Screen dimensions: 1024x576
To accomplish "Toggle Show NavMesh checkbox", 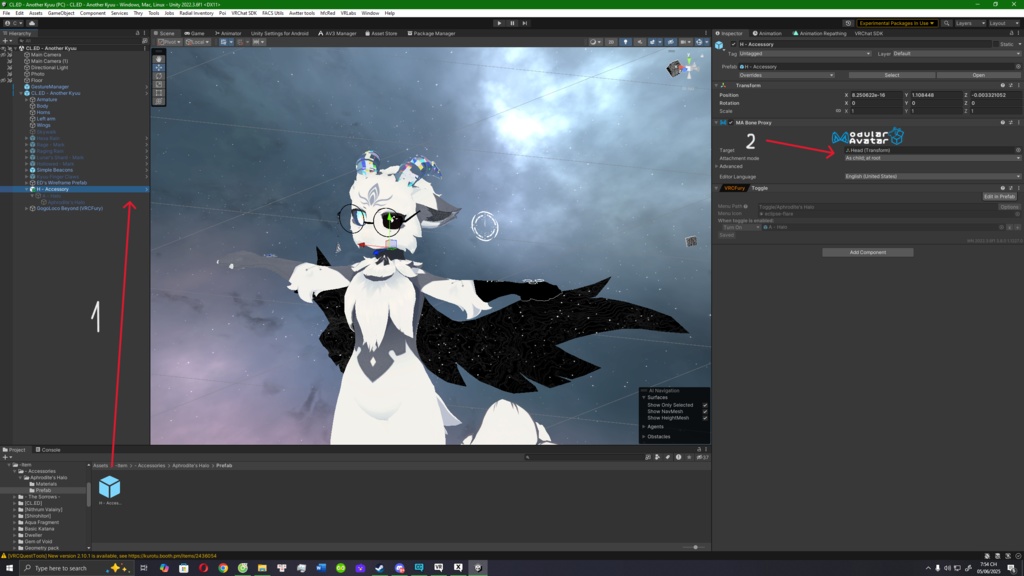I will point(705,411).
